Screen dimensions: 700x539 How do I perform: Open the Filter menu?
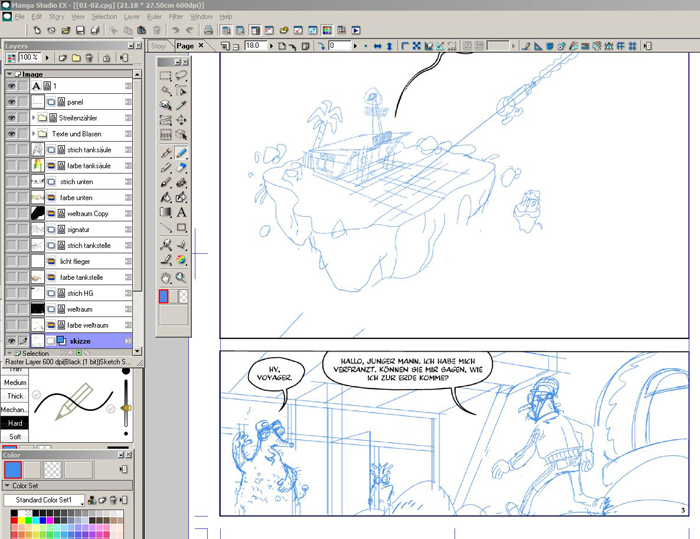point(176,17)
